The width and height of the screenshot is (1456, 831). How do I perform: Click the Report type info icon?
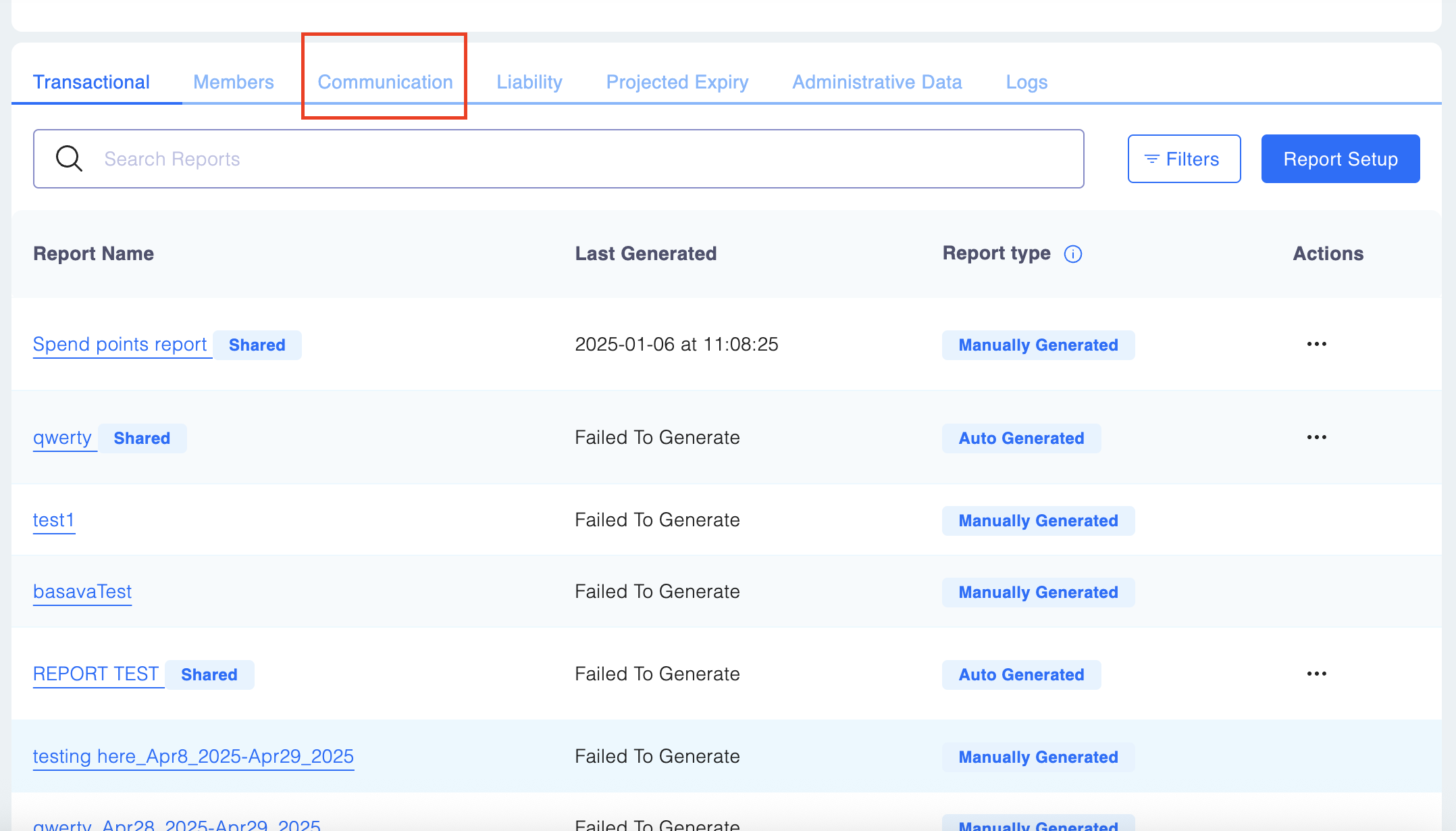coord(1072,254)
